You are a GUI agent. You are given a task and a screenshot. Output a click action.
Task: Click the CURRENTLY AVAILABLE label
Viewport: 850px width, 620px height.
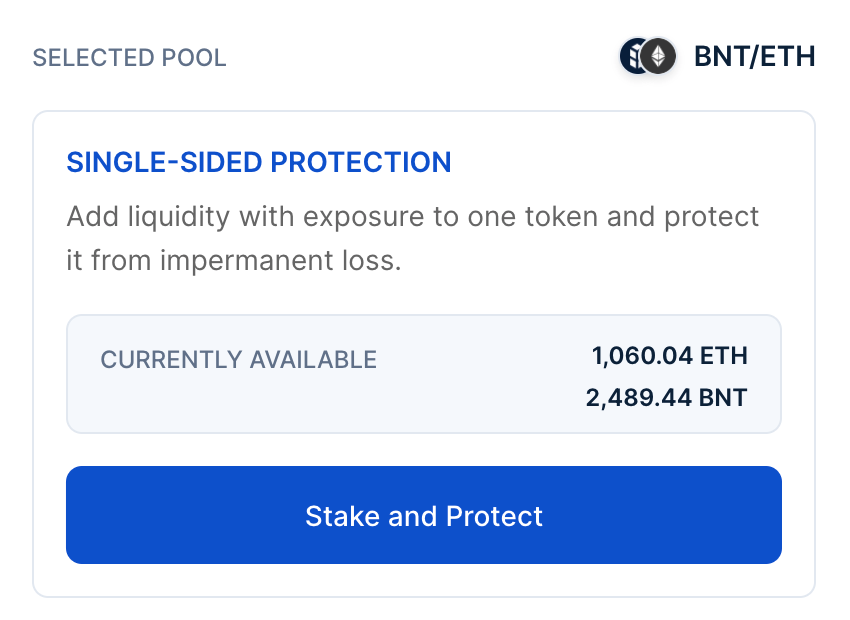pyautogui.click(x=239, y=359)
